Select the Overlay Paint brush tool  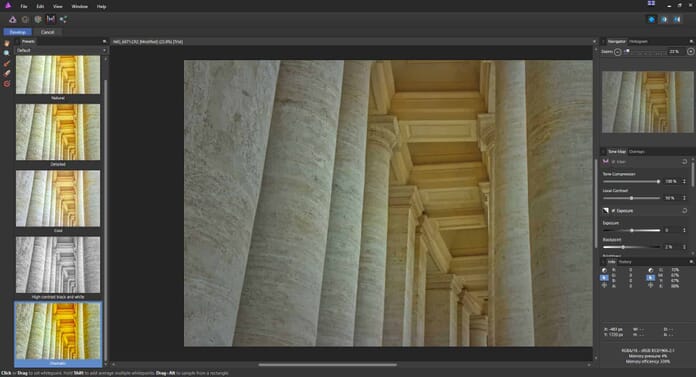(x=7, y=63)
